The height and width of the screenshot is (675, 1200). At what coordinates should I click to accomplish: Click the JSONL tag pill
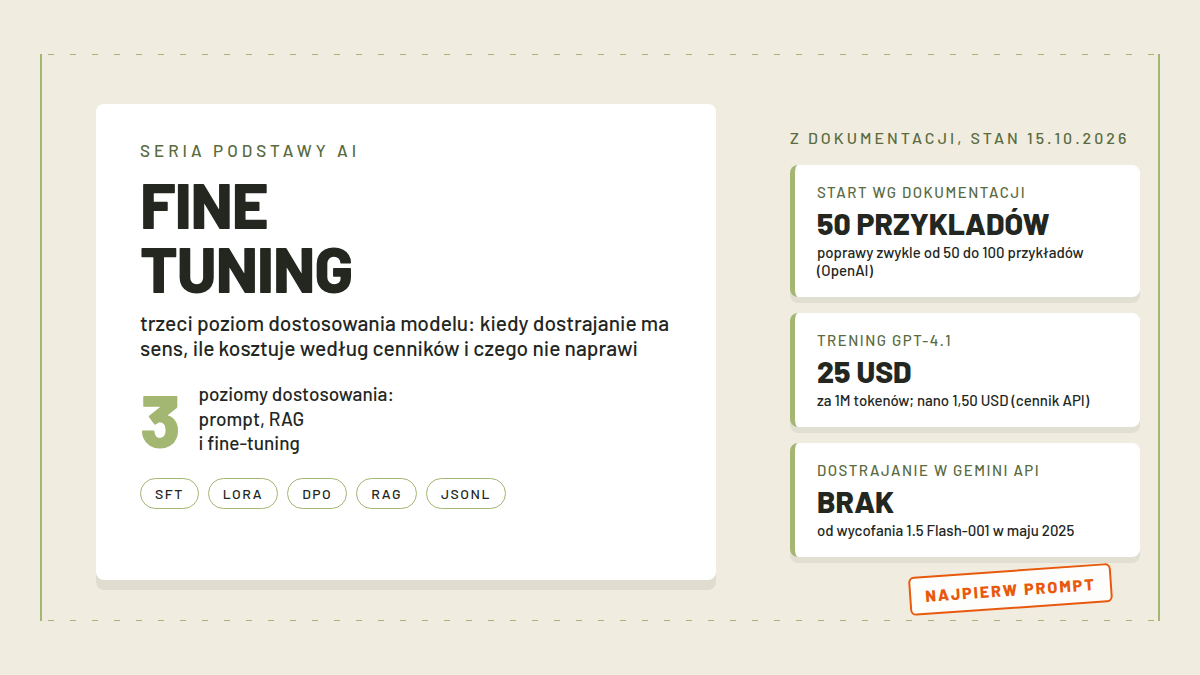pos(466,494)
